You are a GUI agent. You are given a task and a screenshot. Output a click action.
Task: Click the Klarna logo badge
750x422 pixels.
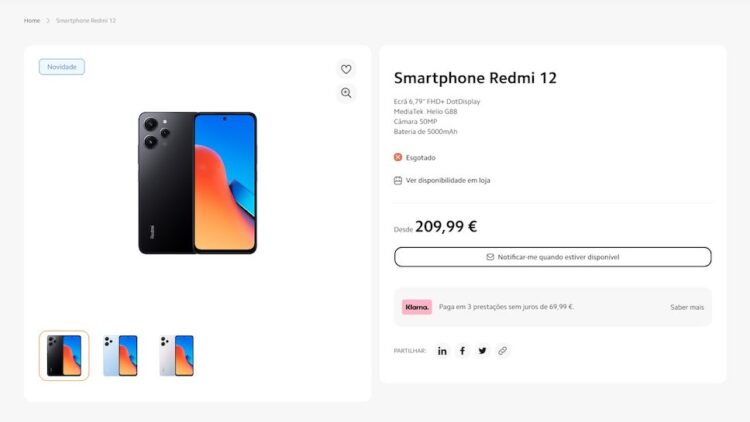[x=417, y=307]
